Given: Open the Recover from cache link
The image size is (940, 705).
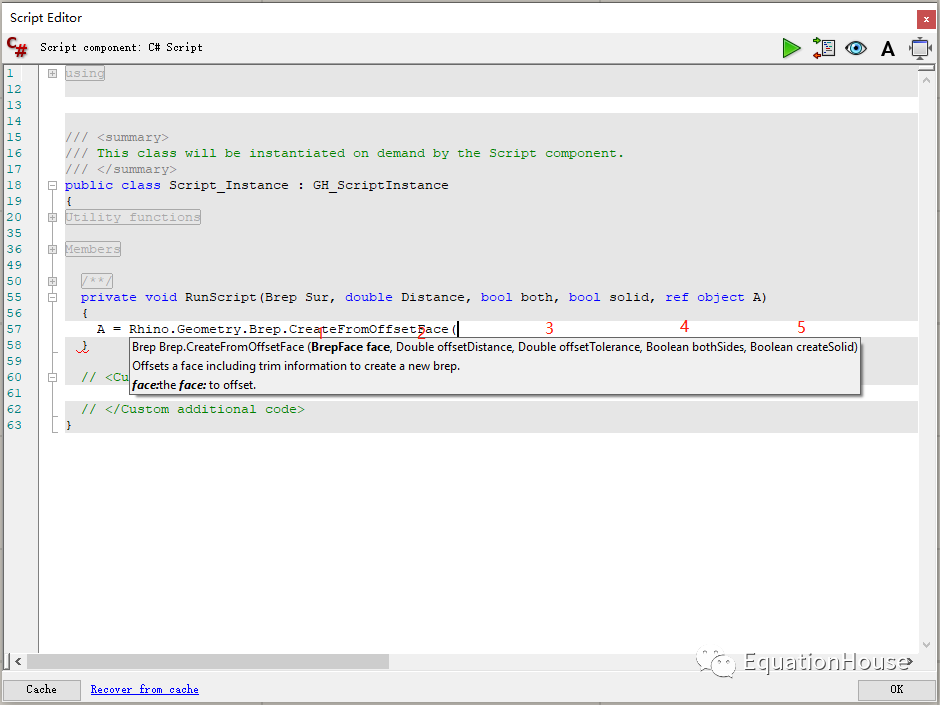Looking at the screenshot, I should point(144,689).
